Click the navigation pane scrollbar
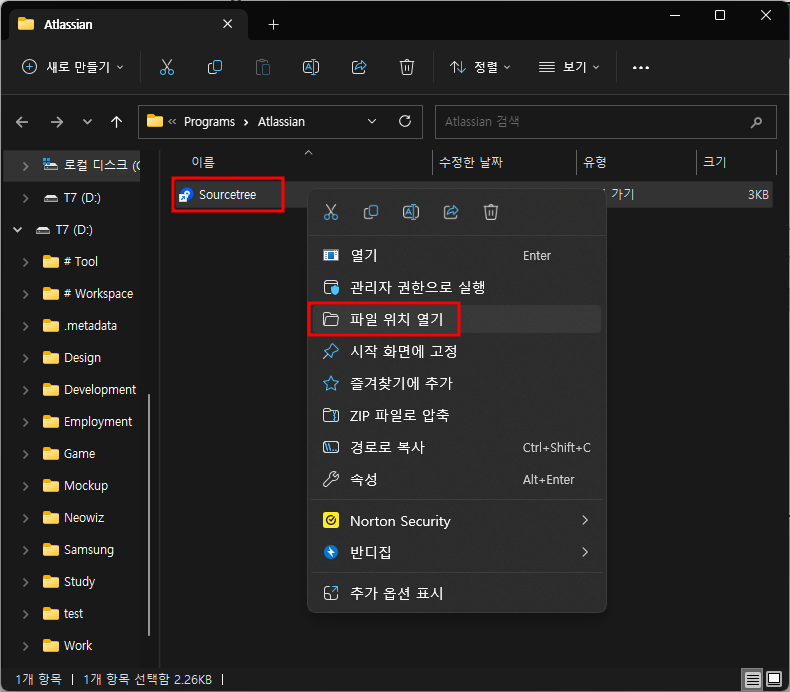 tap(149, 514)
